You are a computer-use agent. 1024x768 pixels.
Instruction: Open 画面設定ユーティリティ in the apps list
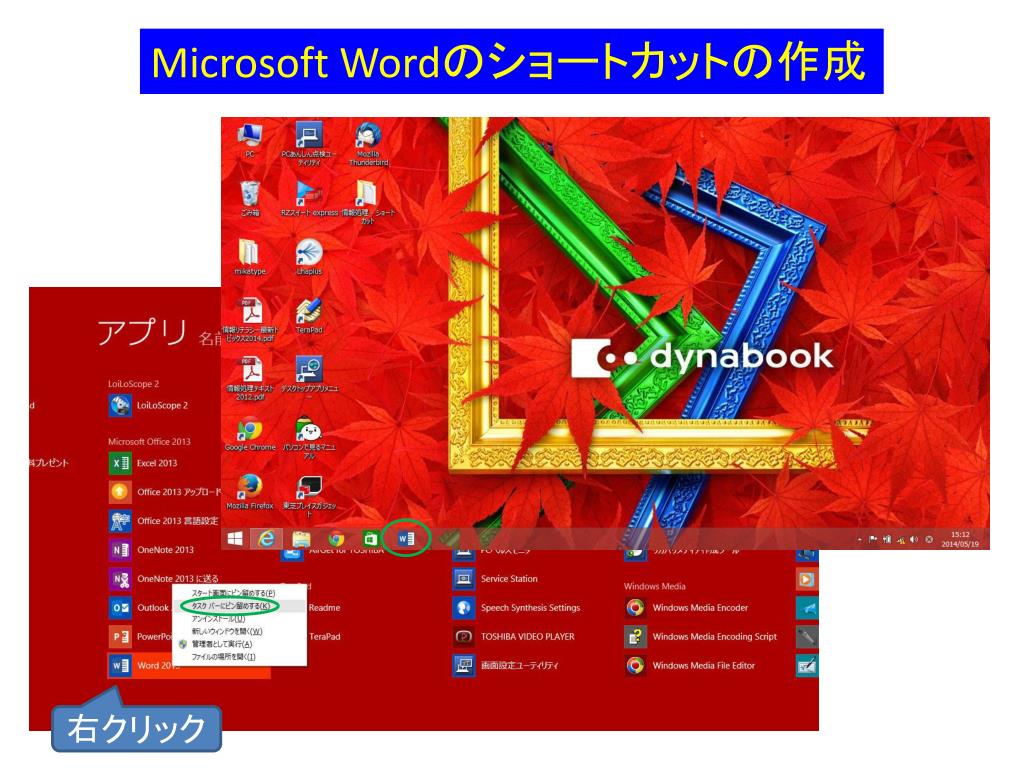click(x=506, y=665)
